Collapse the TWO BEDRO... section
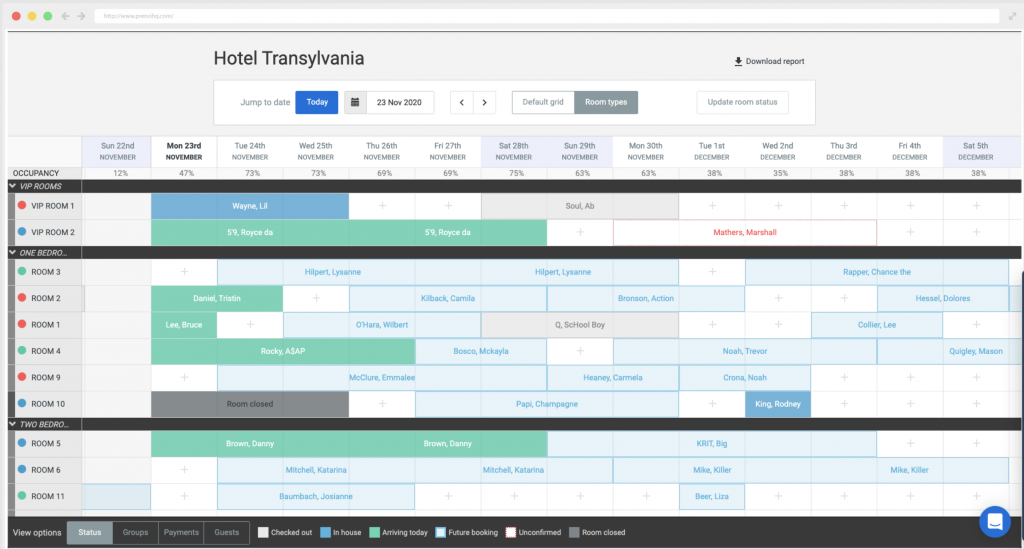Viewport: 1024px width, 549px height. 12,424
